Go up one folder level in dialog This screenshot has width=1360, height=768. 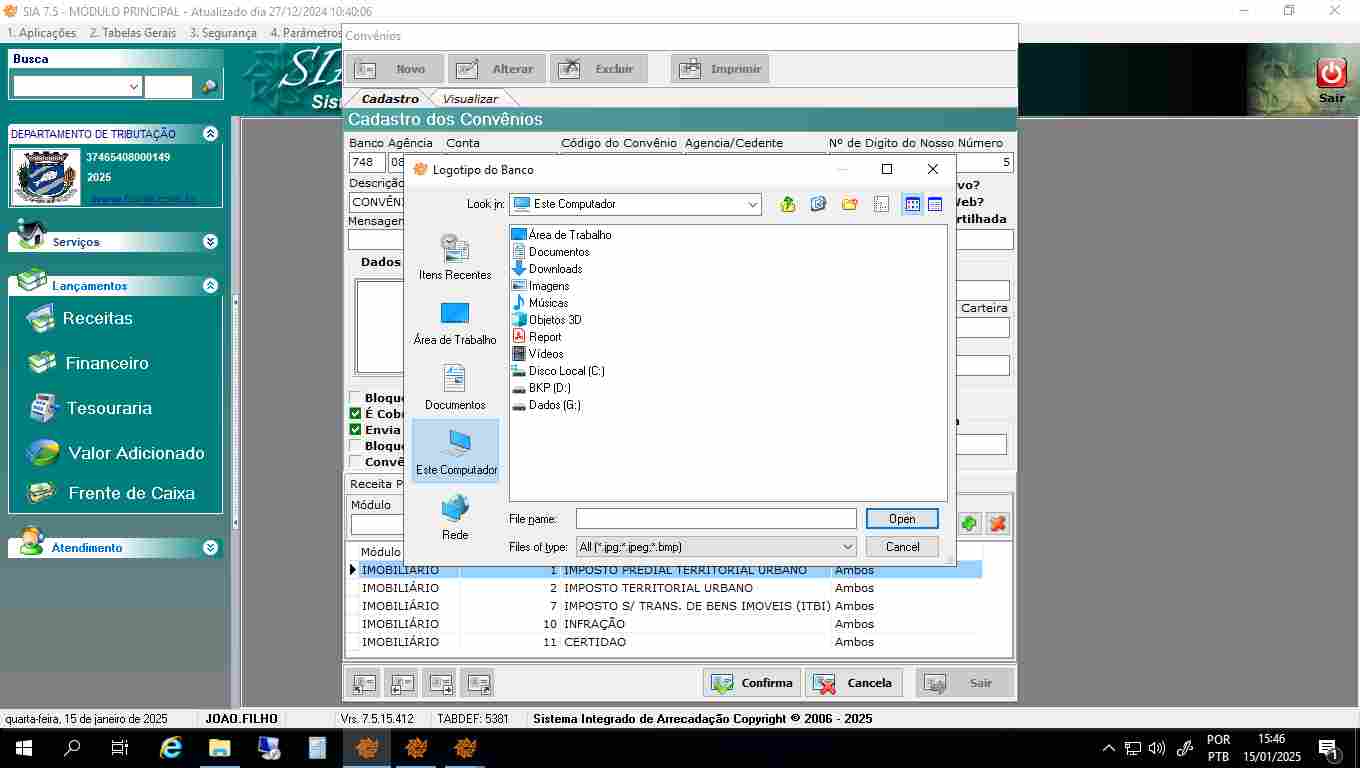(x=788, y=204)
